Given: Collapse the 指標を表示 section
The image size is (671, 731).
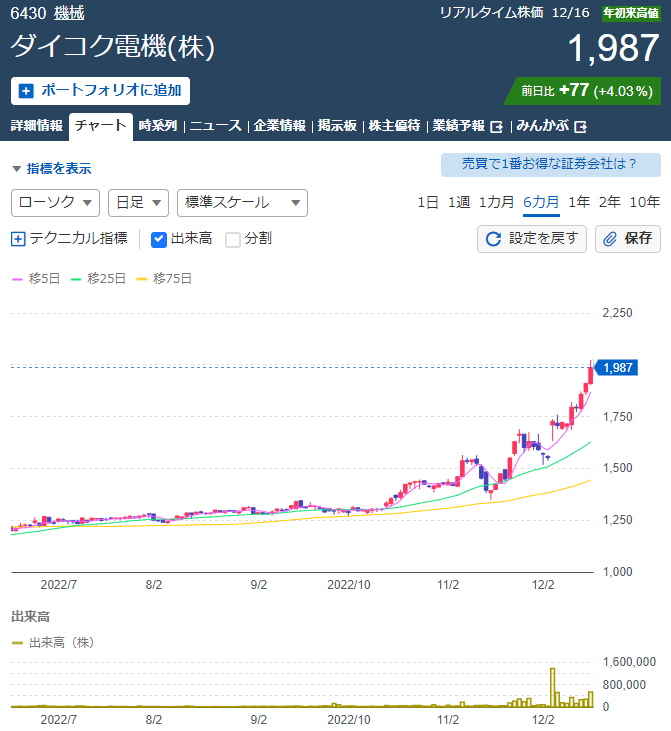Looking at the screenshot, I should (52, 168).
